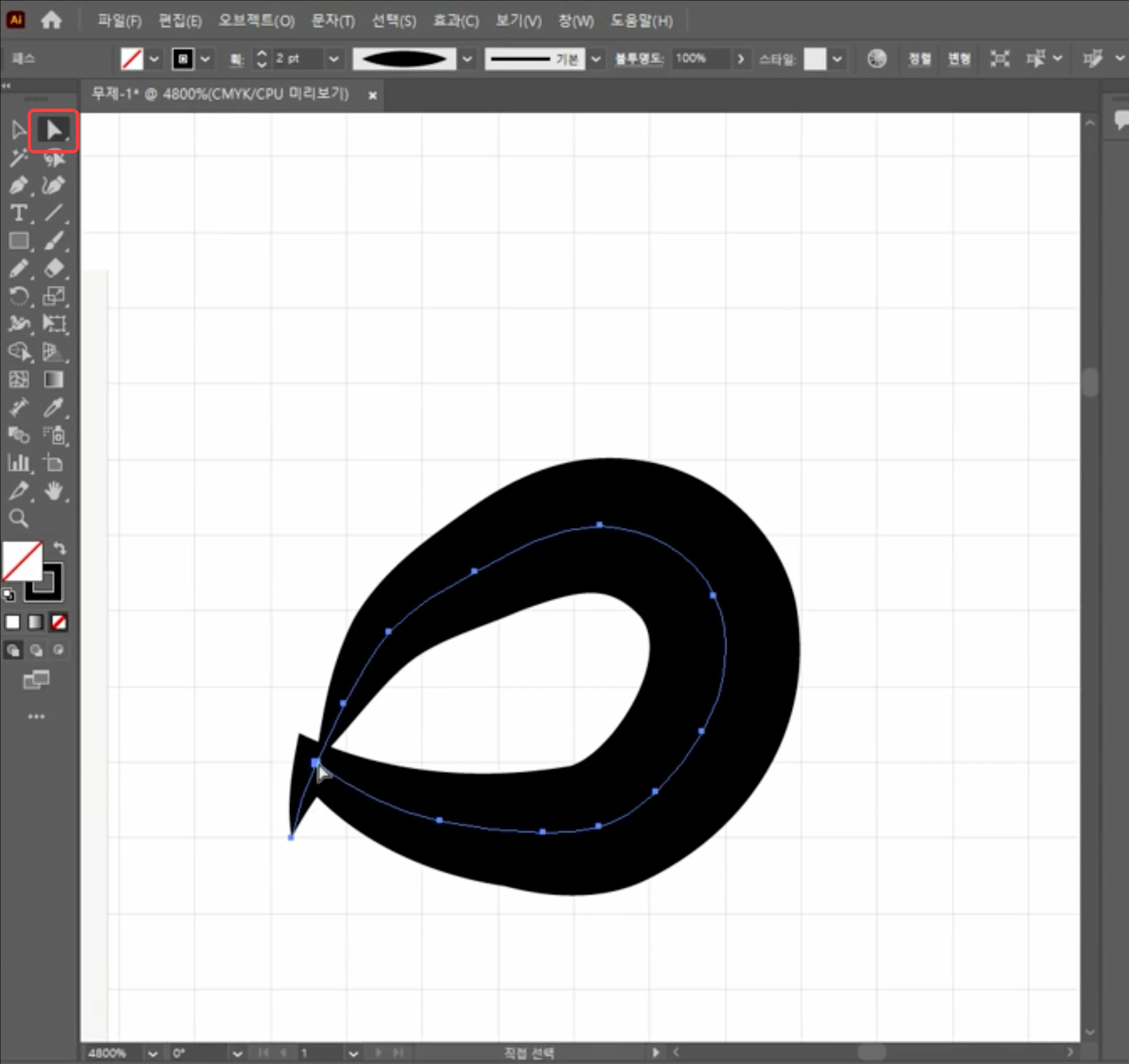
Task: Swap fill and stroke colors
Action: pyautogui.click(x=60, y=548)
